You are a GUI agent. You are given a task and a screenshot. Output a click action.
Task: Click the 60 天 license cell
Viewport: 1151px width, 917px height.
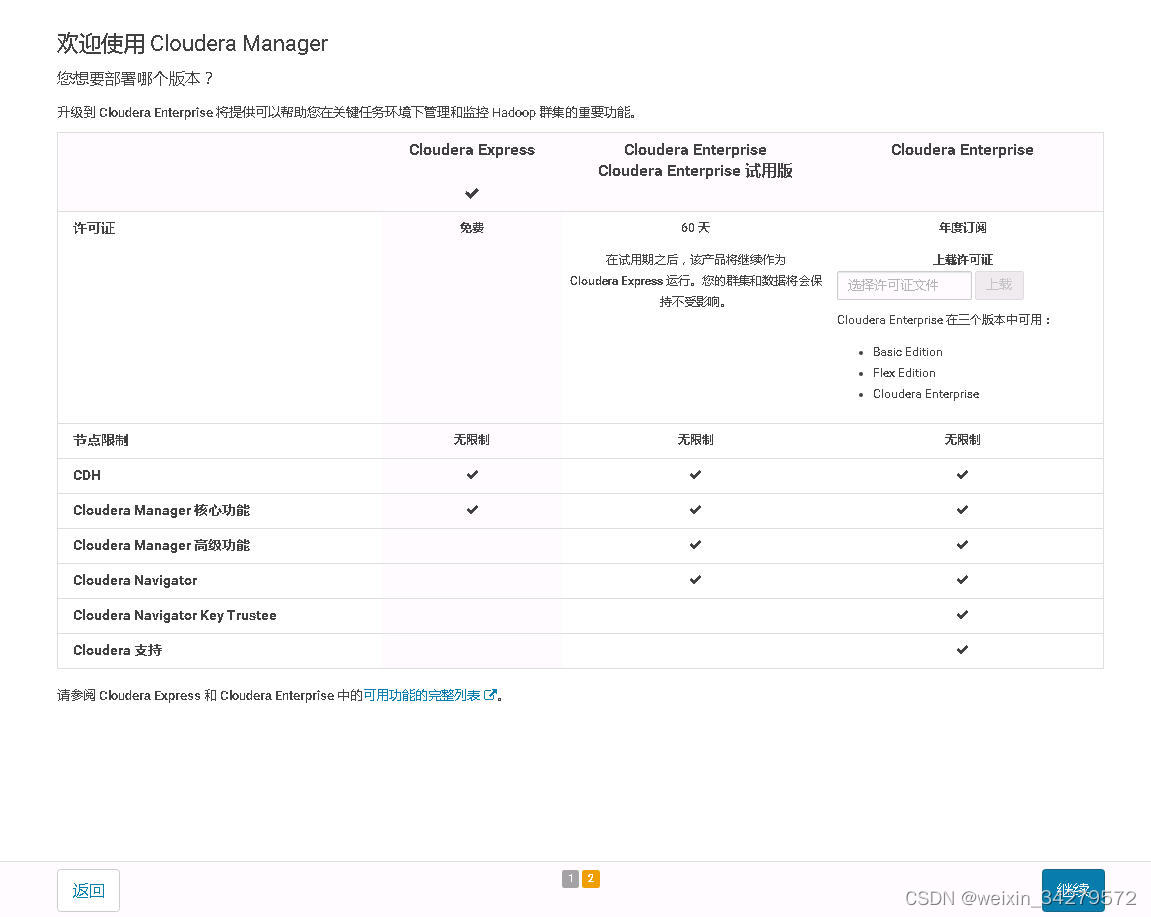pyautogui.click(x=695, y=228)
